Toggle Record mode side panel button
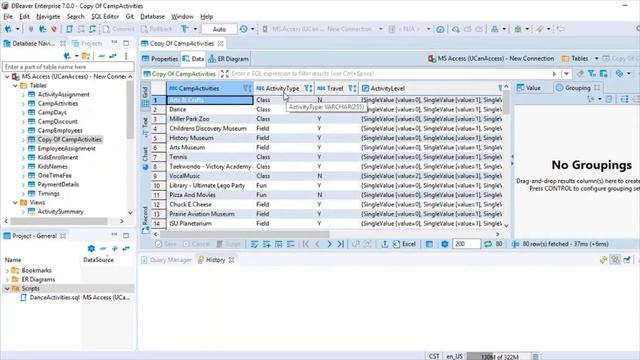Viewport: 640px width, 360px height. tap(145, 220)
